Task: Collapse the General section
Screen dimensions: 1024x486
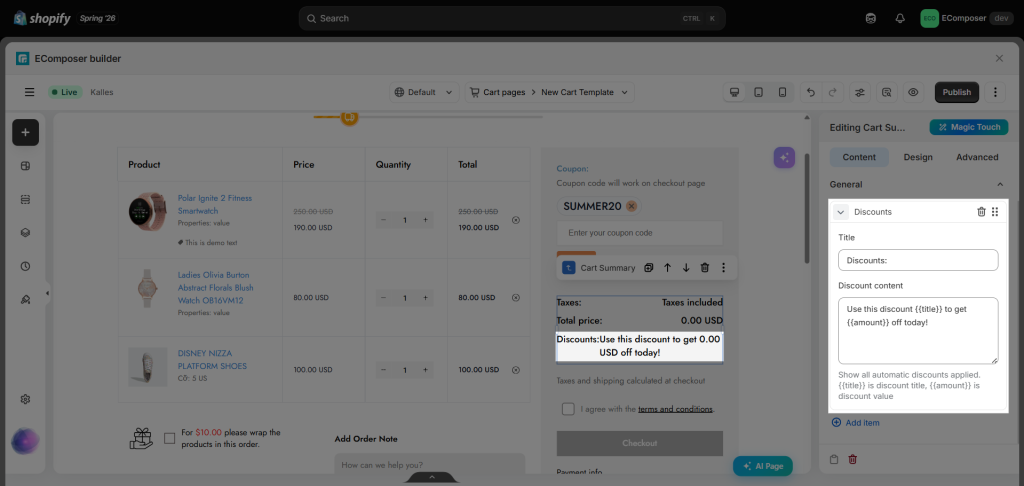Action: [1000, 185]
